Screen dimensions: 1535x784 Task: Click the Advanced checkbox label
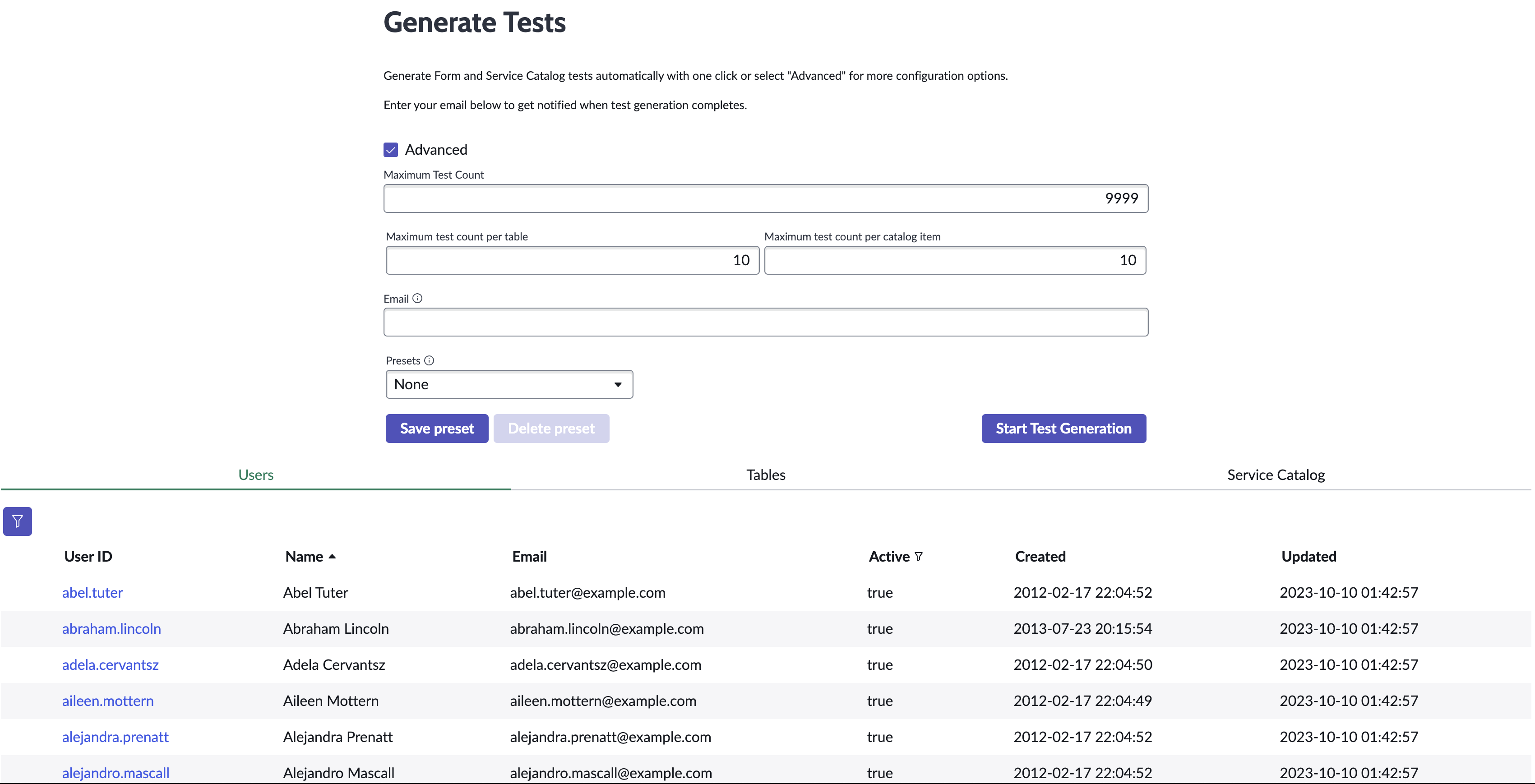point(435,149)
